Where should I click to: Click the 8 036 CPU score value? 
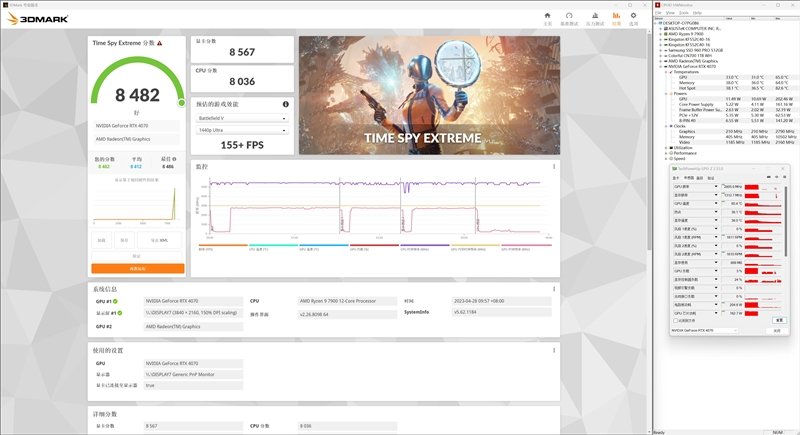(x=242, y=82)
